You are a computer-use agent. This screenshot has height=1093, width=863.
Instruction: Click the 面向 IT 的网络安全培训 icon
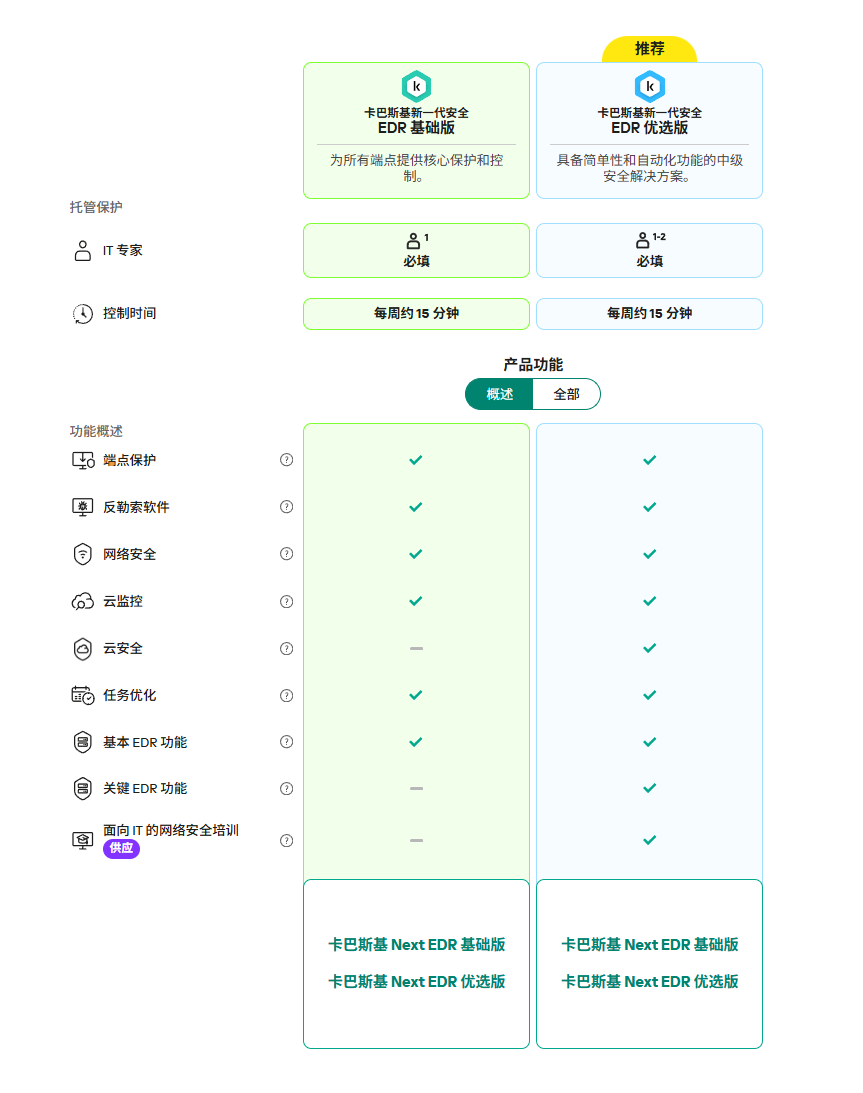82,840
